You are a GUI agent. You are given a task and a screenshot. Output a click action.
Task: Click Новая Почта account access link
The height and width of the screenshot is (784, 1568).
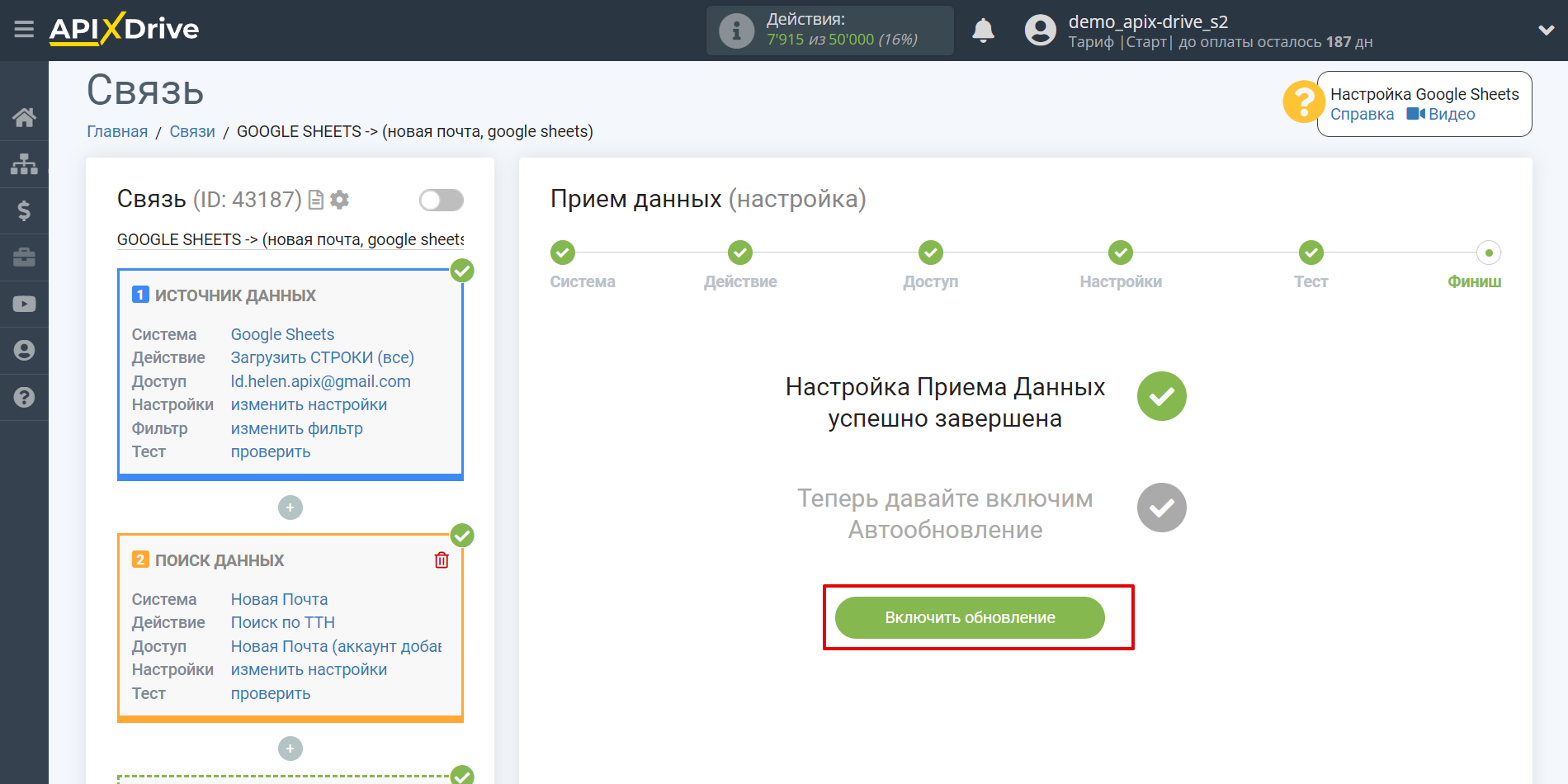click(x=337, y=646)
